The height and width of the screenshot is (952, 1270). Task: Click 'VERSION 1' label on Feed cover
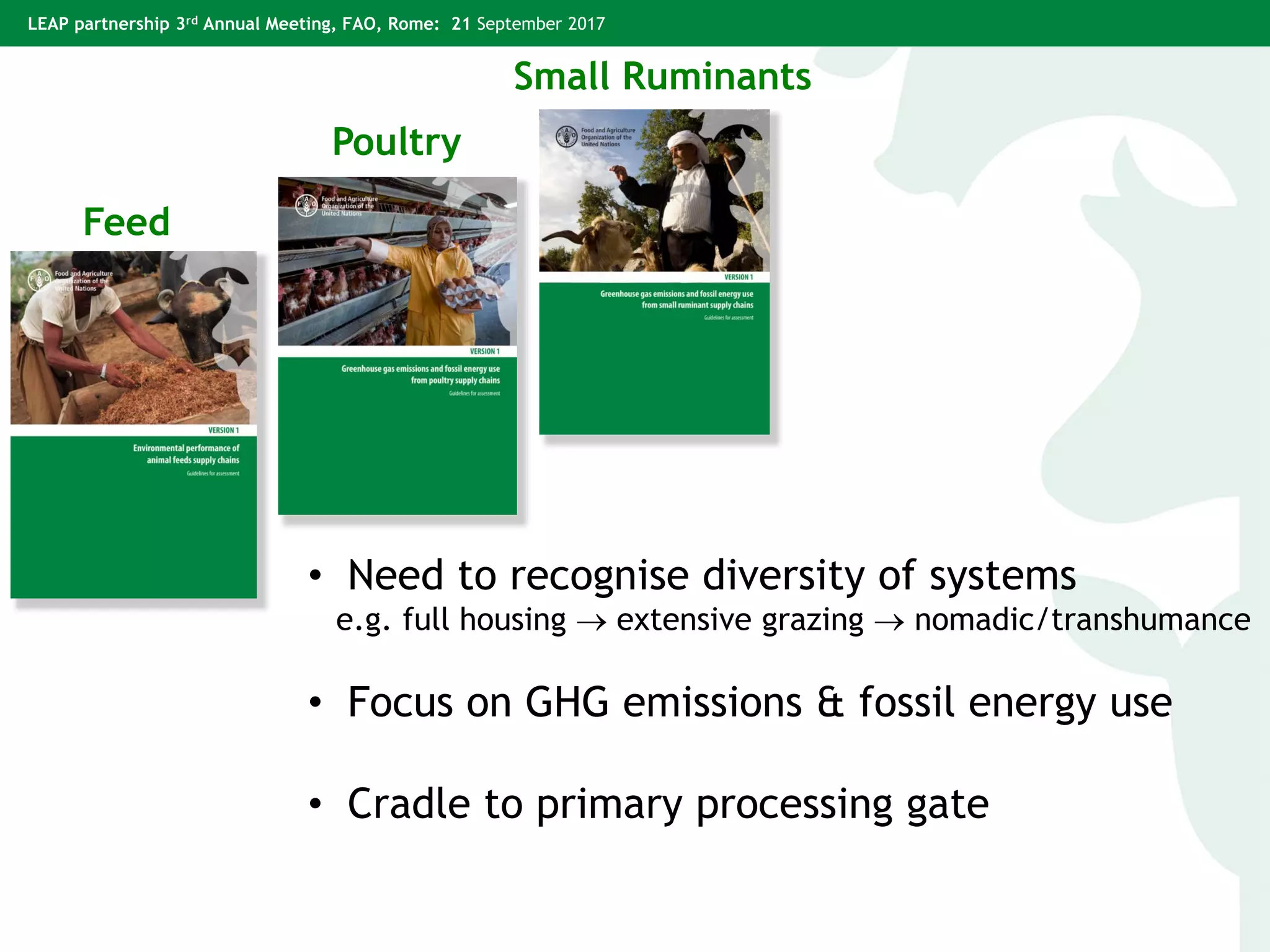[x=223, y=430]
